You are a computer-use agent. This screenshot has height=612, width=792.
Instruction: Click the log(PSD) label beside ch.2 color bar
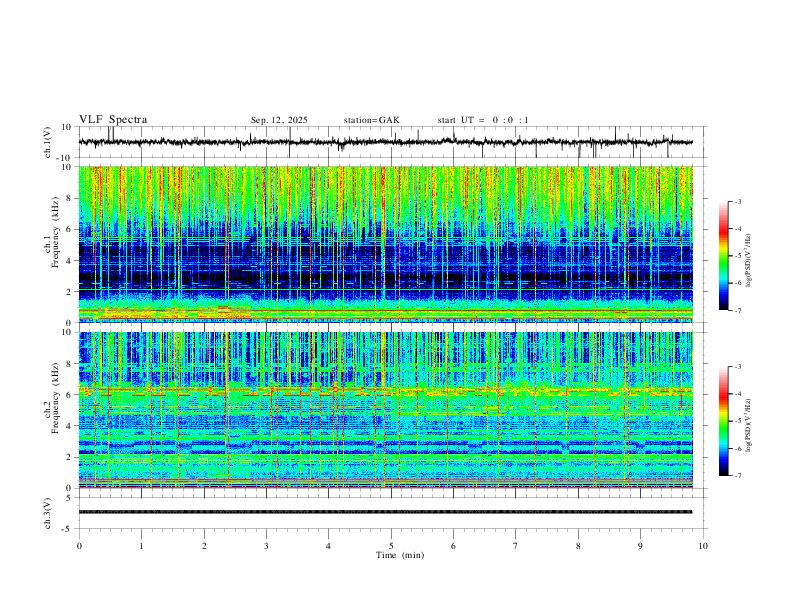(748, 425)
